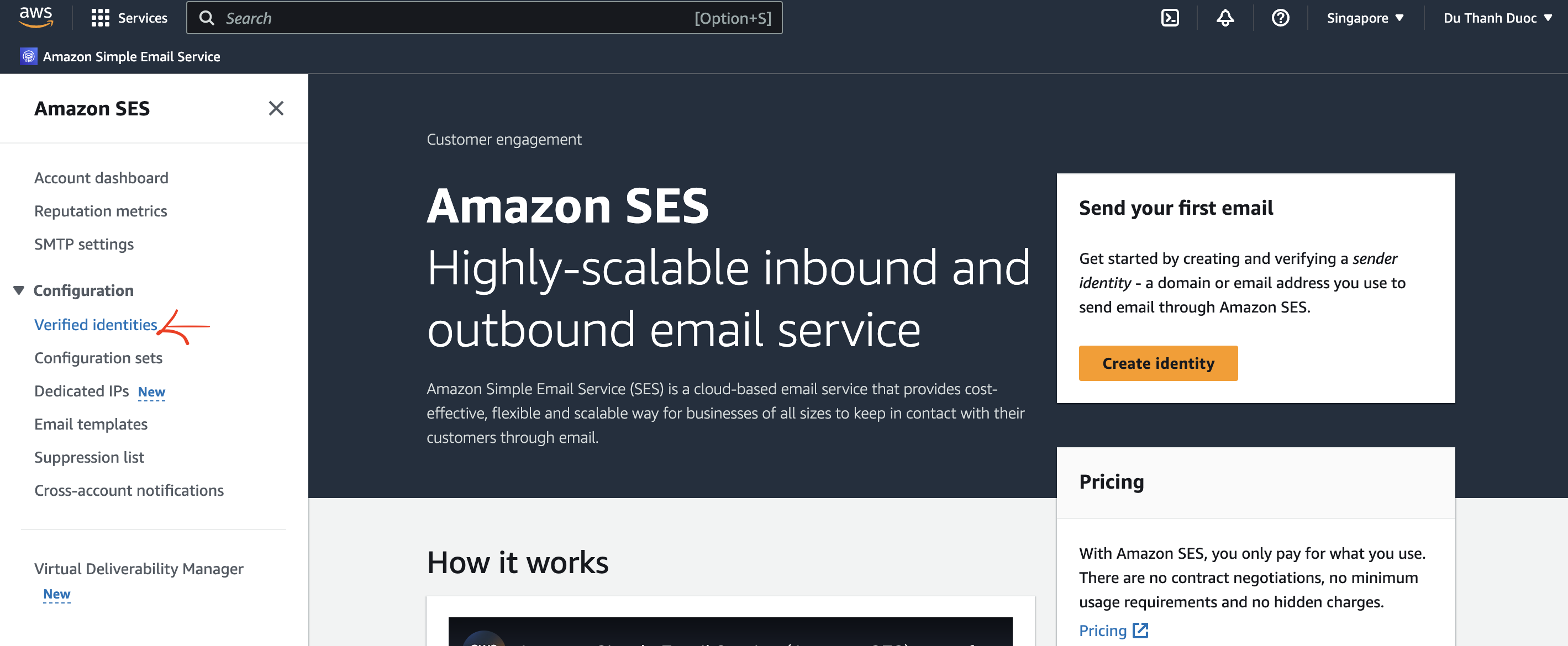
Task: Click the magnifier icon in search bar
Action: (x=207, y=18)
